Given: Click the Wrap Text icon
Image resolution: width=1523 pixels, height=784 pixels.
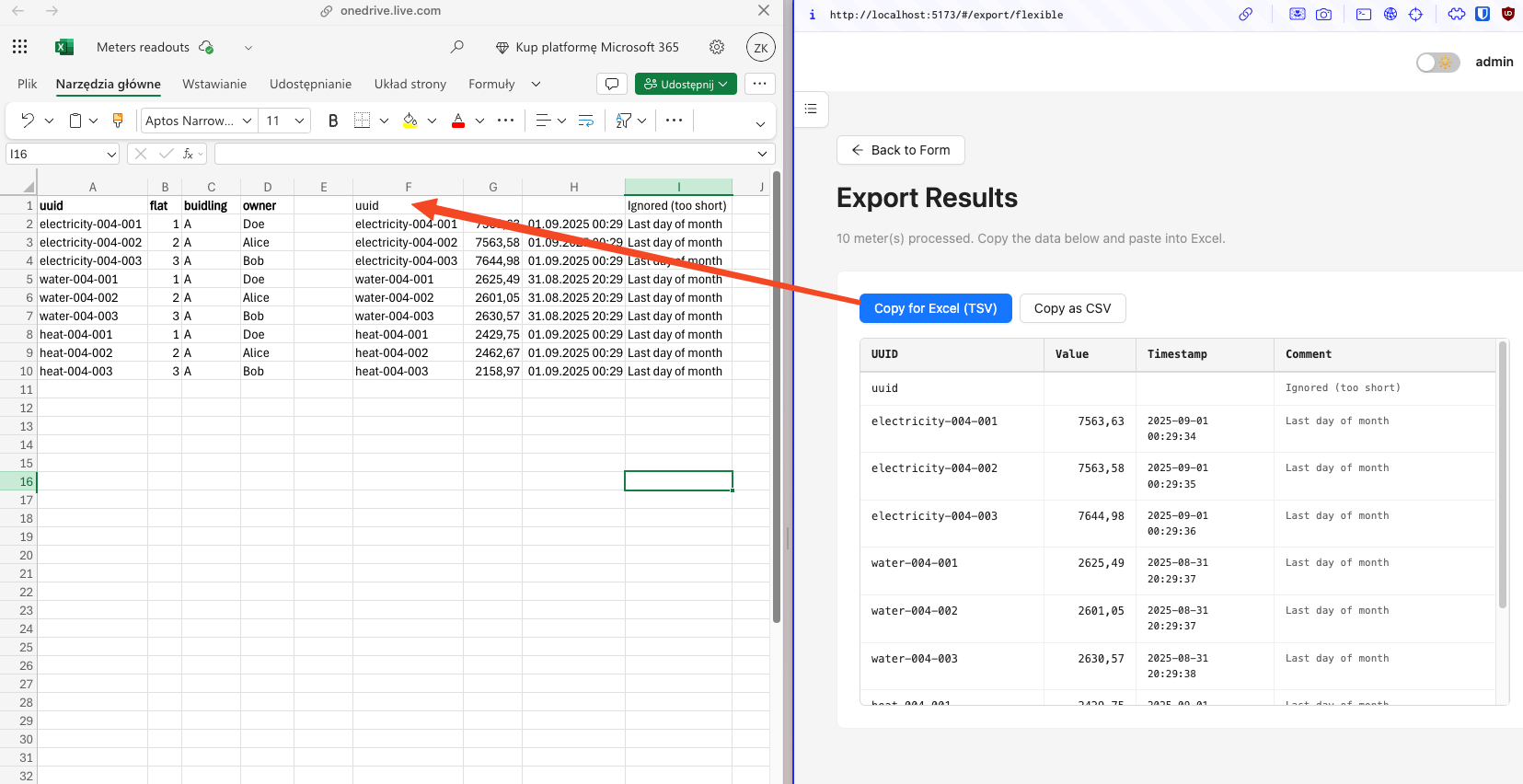Looking at the screenshot, I should pyautogui.click(x=585, y=121).
